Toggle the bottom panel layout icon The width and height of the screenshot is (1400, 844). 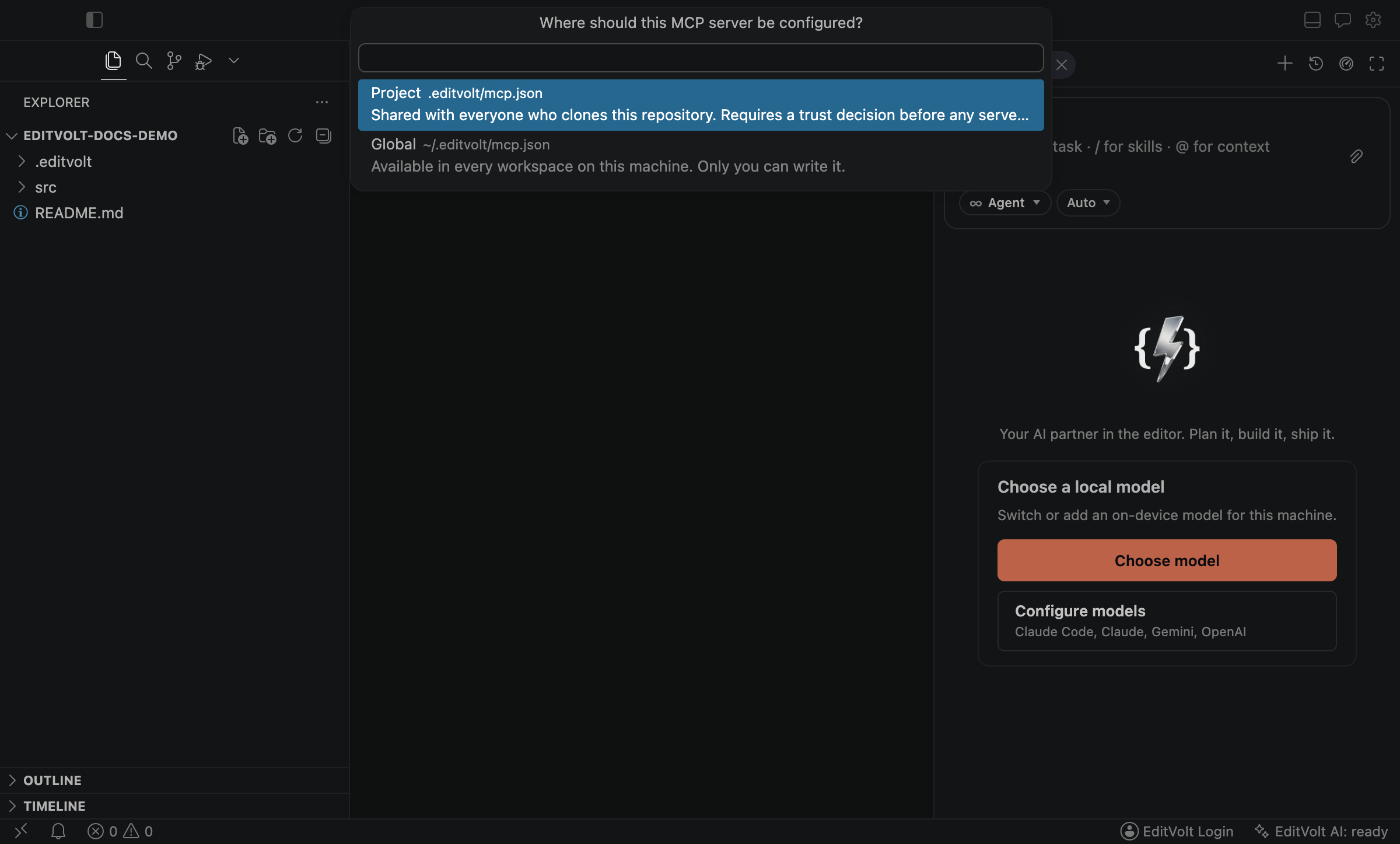1312,20
